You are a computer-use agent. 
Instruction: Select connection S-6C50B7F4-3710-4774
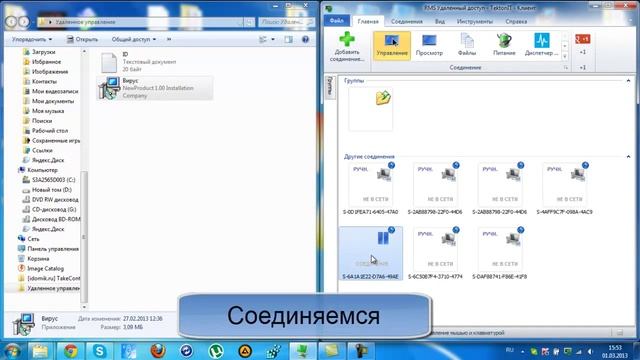click(435, 253)
